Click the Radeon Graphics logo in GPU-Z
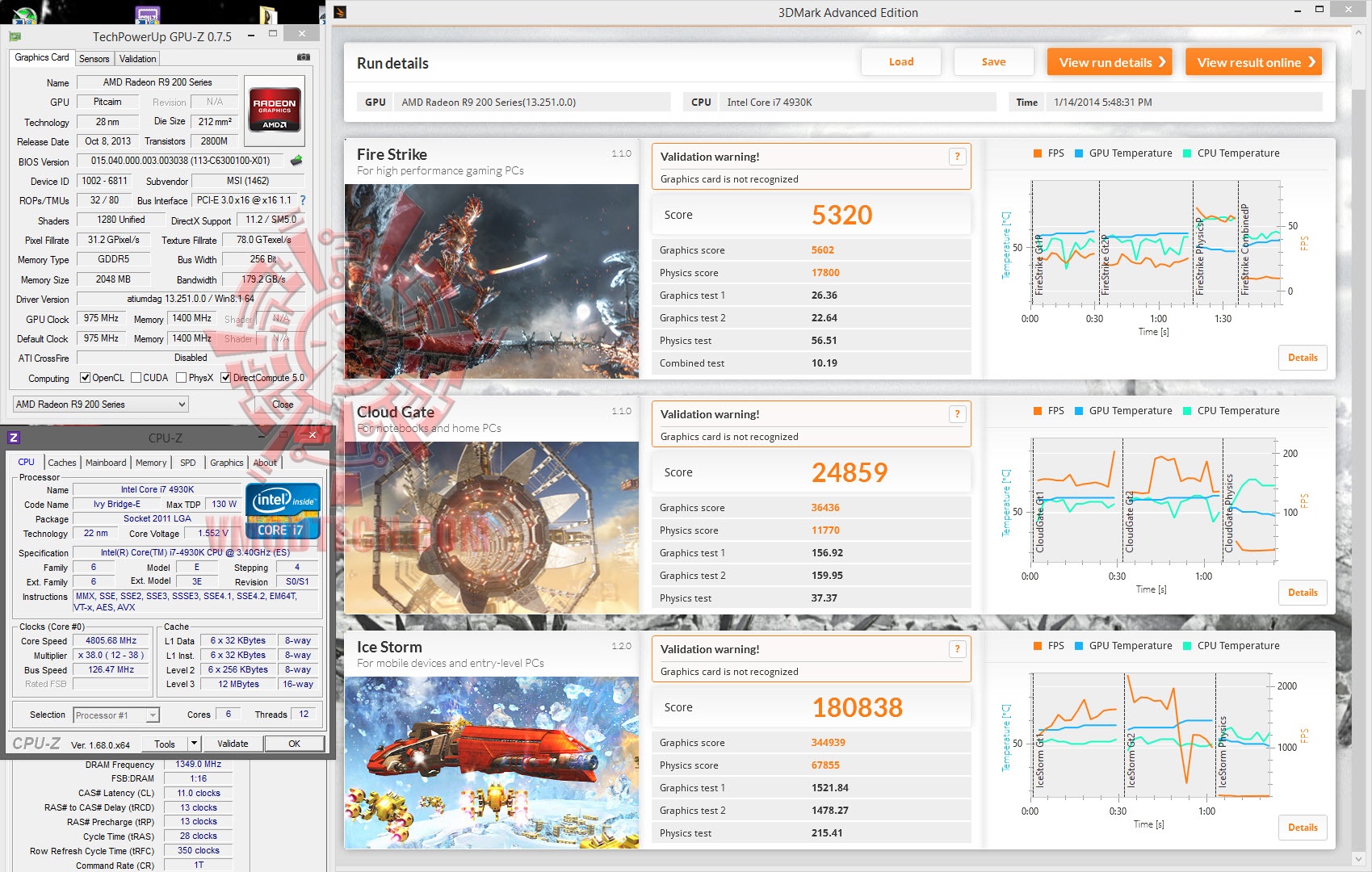This screenshot has height=872, width=1372. point(275,109)
